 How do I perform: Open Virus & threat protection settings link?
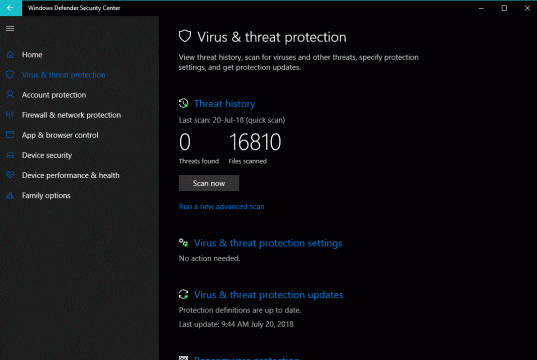[x=268, y=243]
